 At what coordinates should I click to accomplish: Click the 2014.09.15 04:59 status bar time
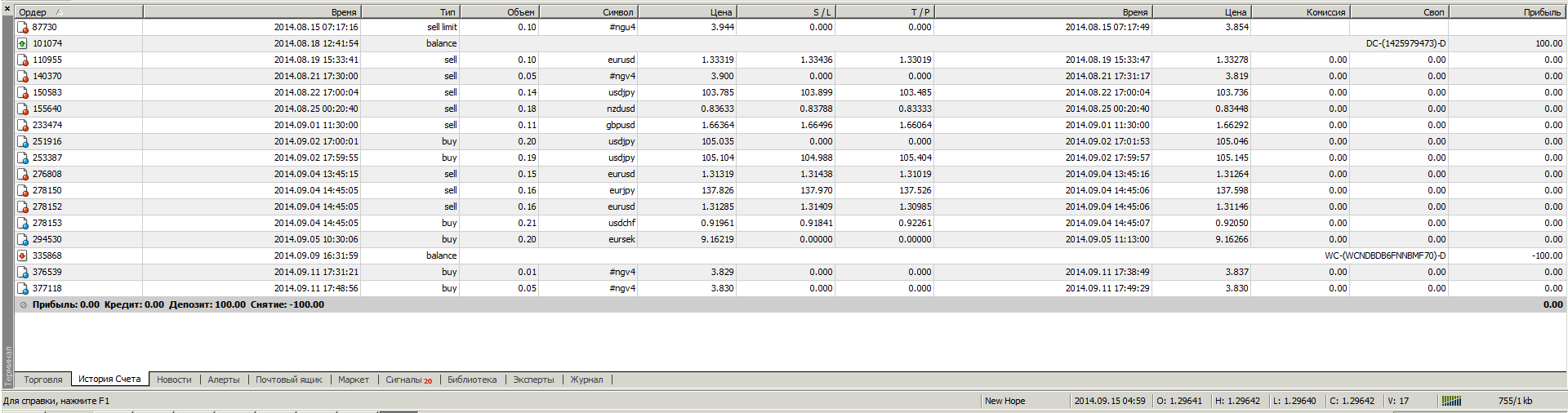point(1110,401)
